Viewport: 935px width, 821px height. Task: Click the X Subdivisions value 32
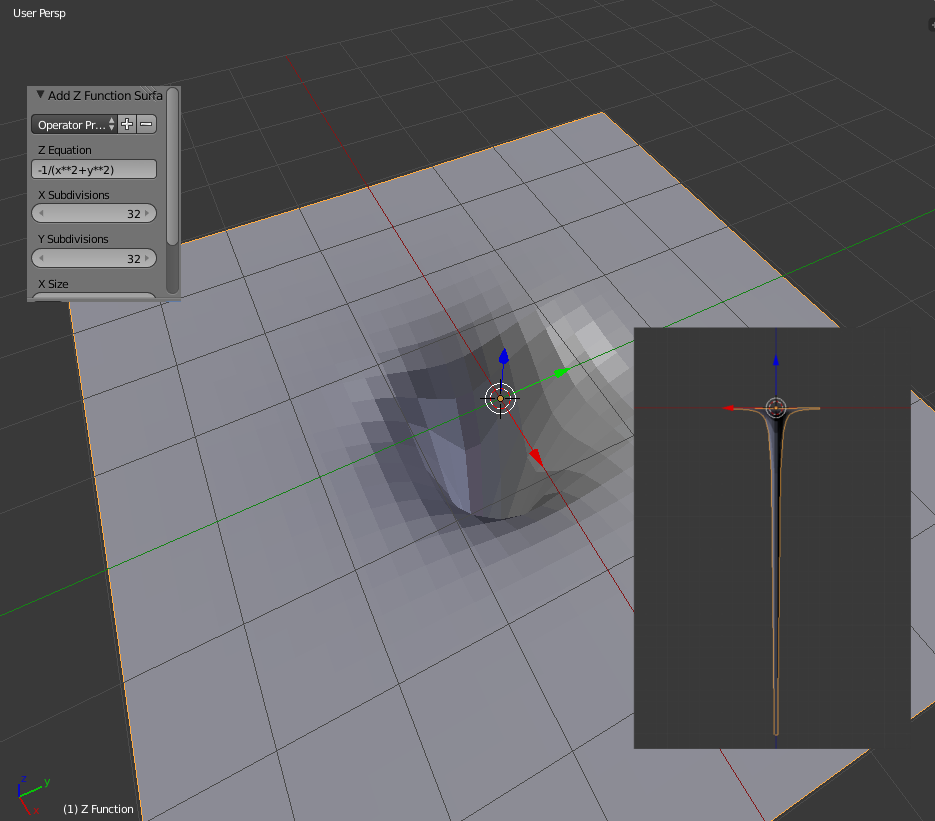tap(134, 213)
